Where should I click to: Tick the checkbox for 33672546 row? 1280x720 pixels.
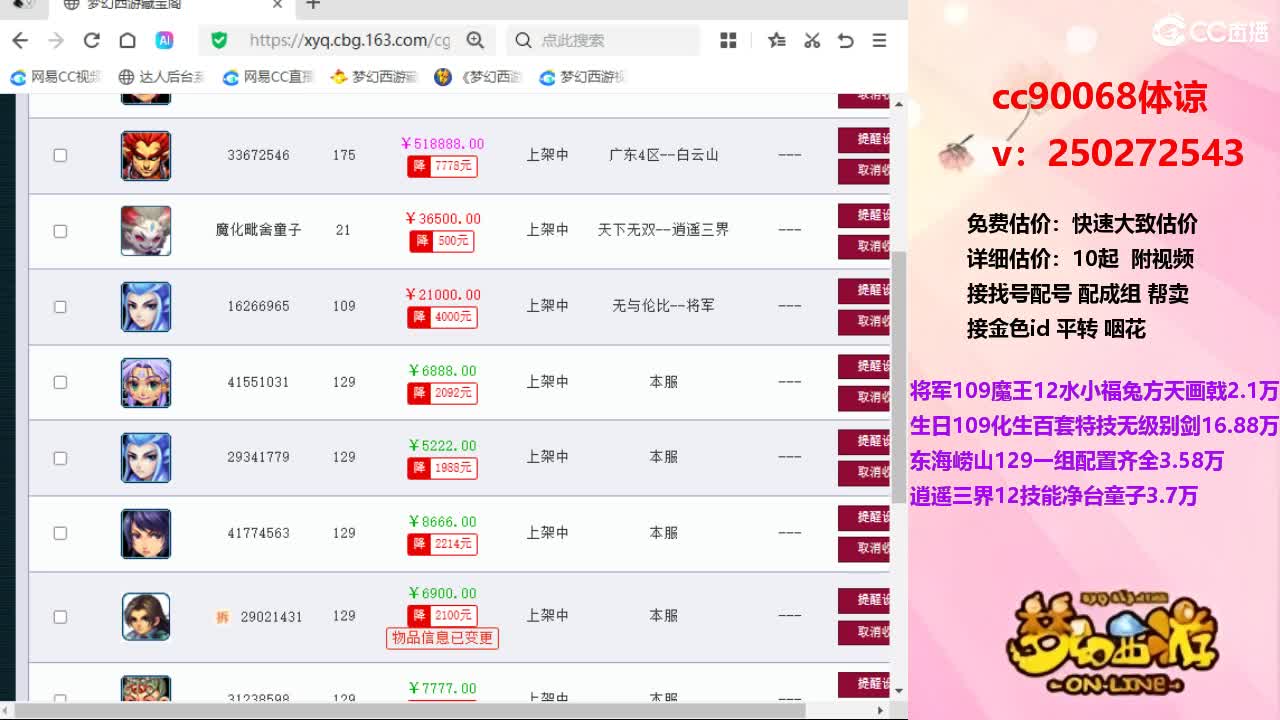[x=60, y=155]
